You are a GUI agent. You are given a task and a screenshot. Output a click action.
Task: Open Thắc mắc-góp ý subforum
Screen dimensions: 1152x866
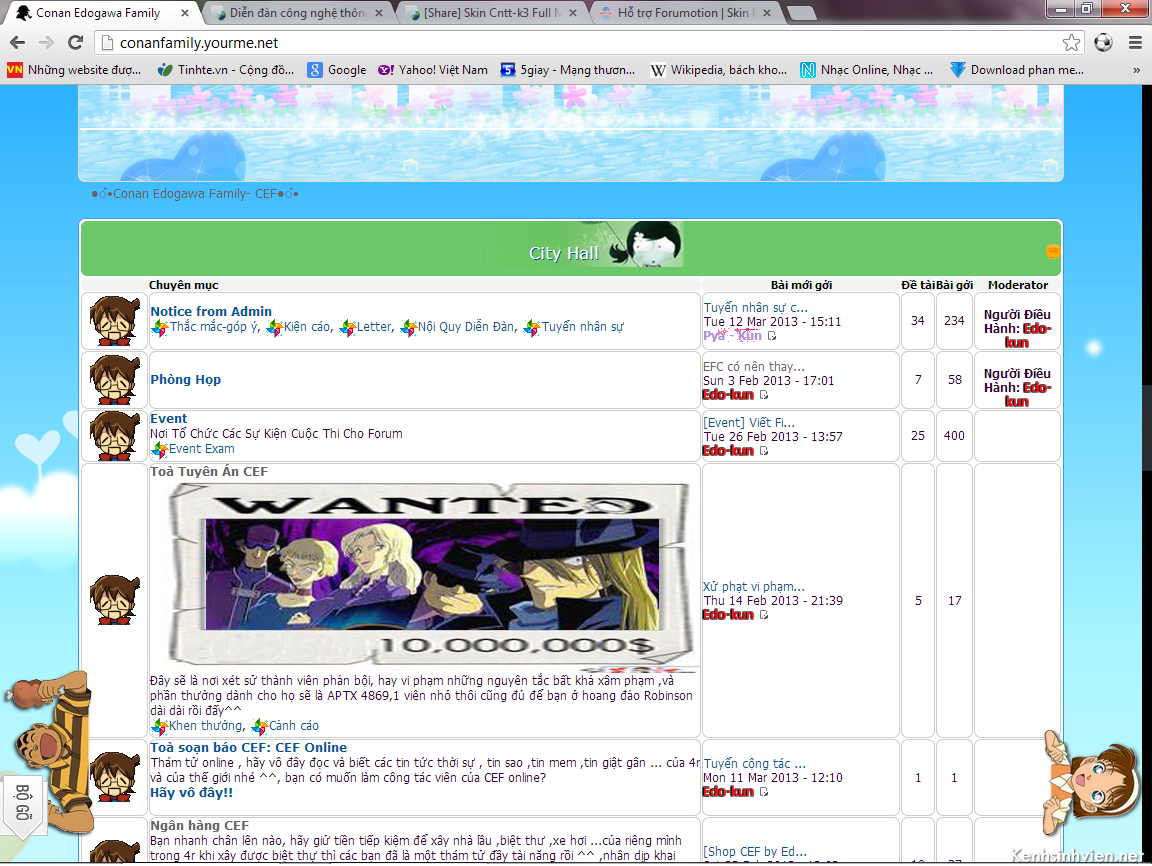click(215, 327)
